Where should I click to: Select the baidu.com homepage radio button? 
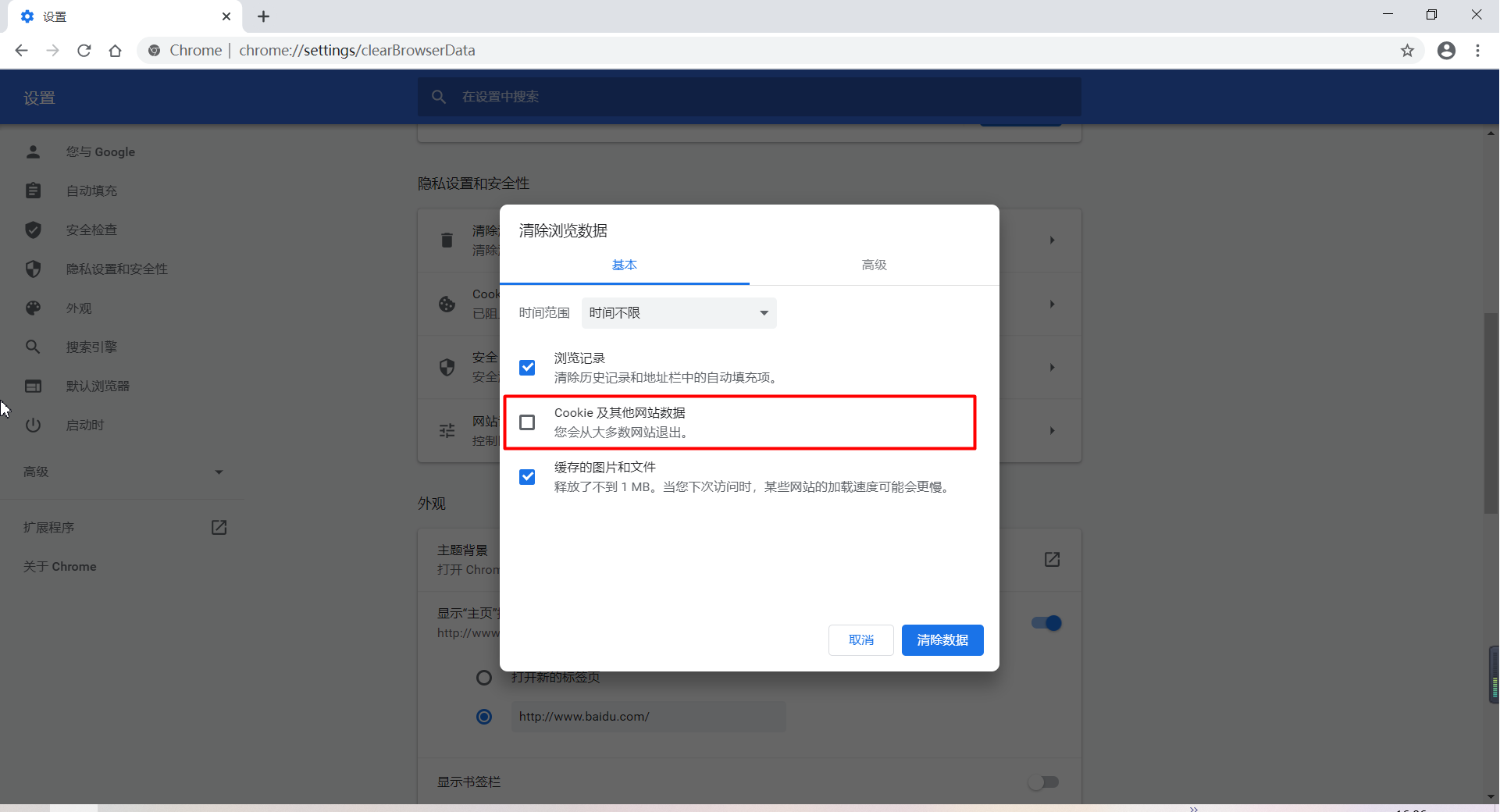484,717
